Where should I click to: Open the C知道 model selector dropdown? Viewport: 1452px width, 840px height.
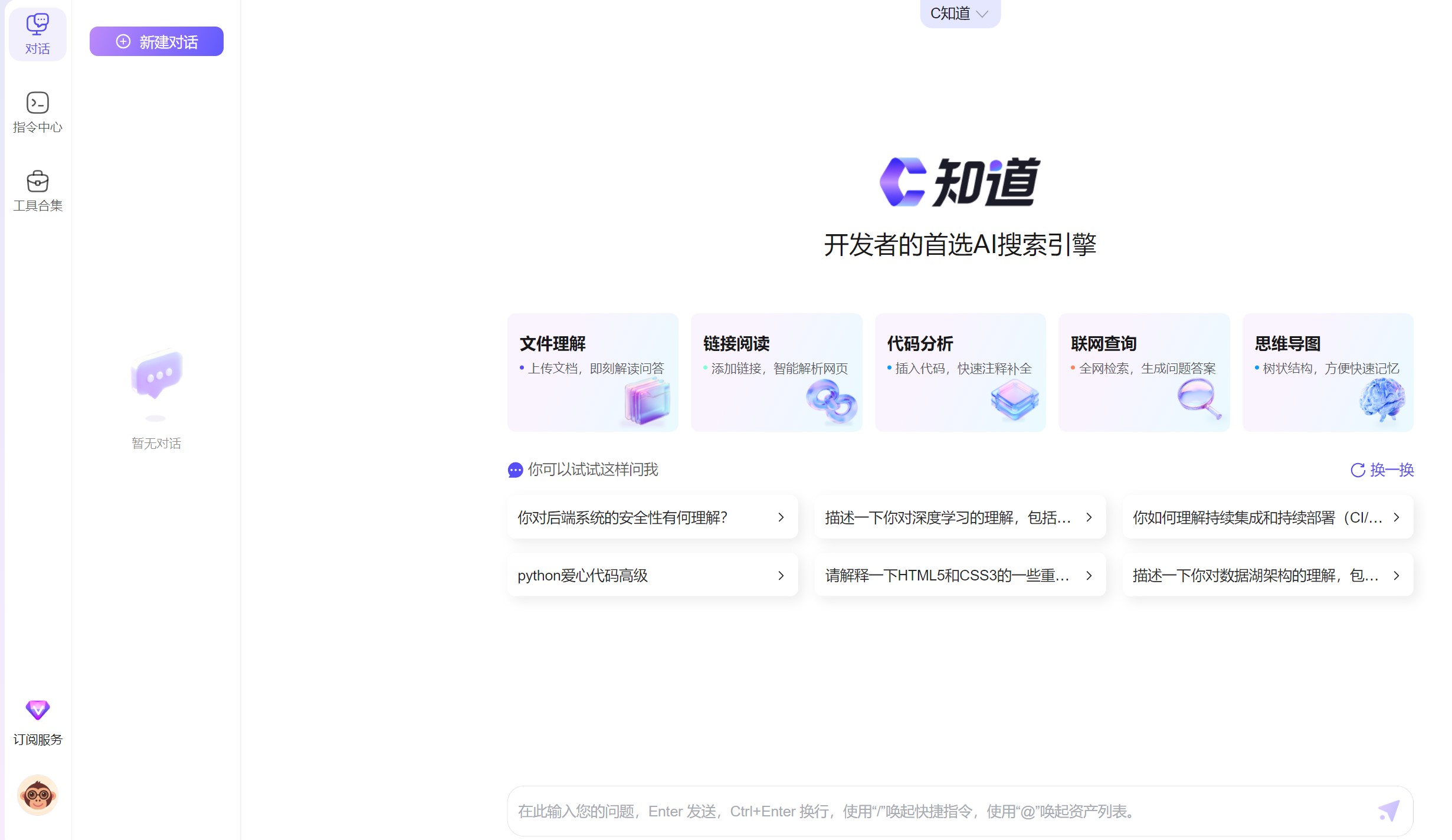[x=959, y=13]
